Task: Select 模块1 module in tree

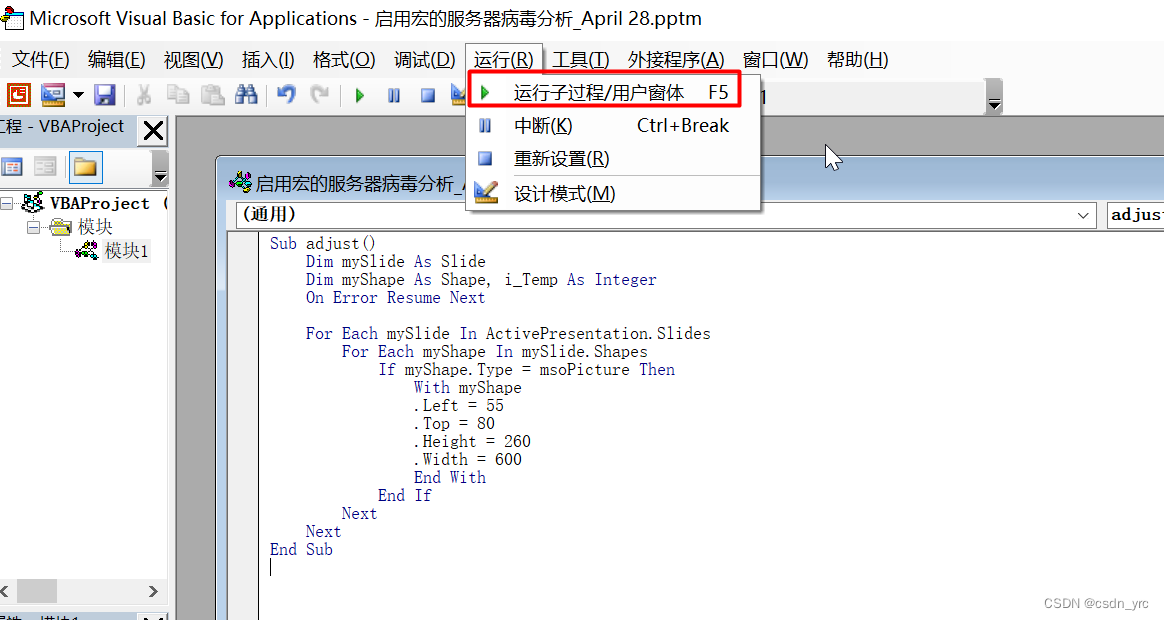Action: click(126, 251)
